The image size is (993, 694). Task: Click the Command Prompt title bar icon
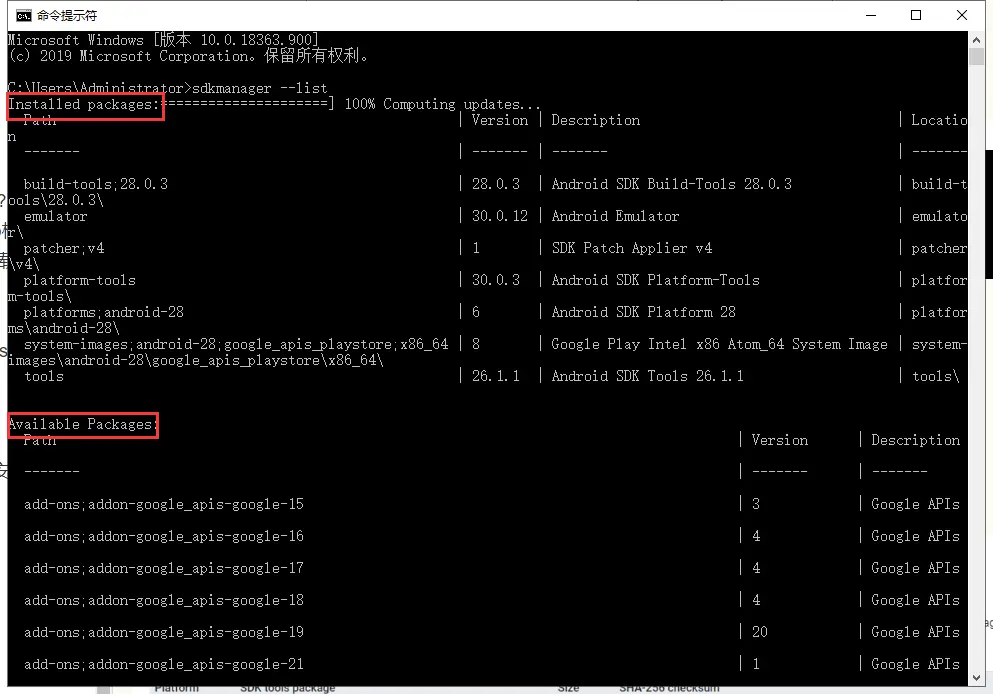pyautogui.click(x=23, y=15)
